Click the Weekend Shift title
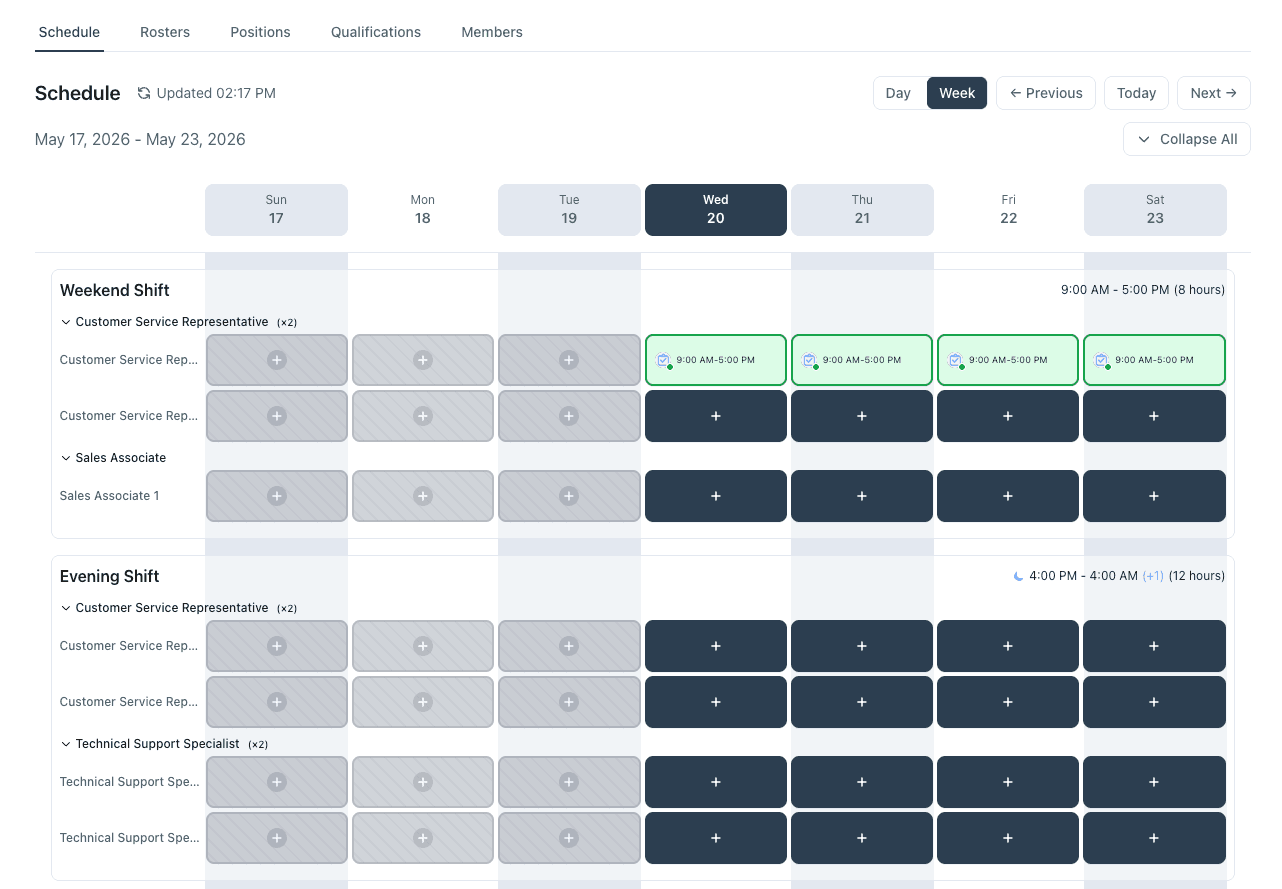The height and width of the screenshot is (889, 1282). 115,290
